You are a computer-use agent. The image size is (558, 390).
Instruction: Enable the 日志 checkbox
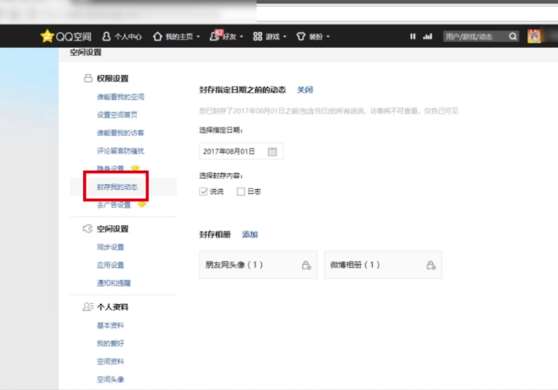241,191
